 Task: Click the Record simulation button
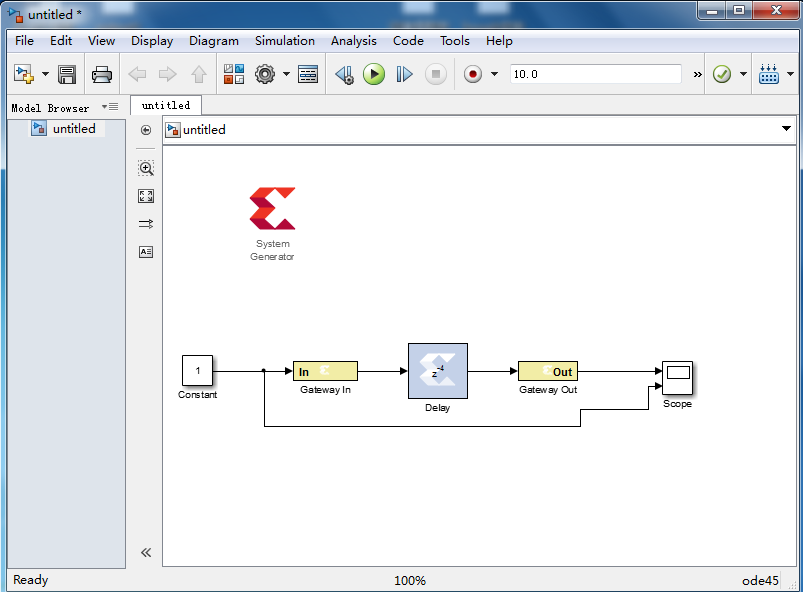click(473, 74)
